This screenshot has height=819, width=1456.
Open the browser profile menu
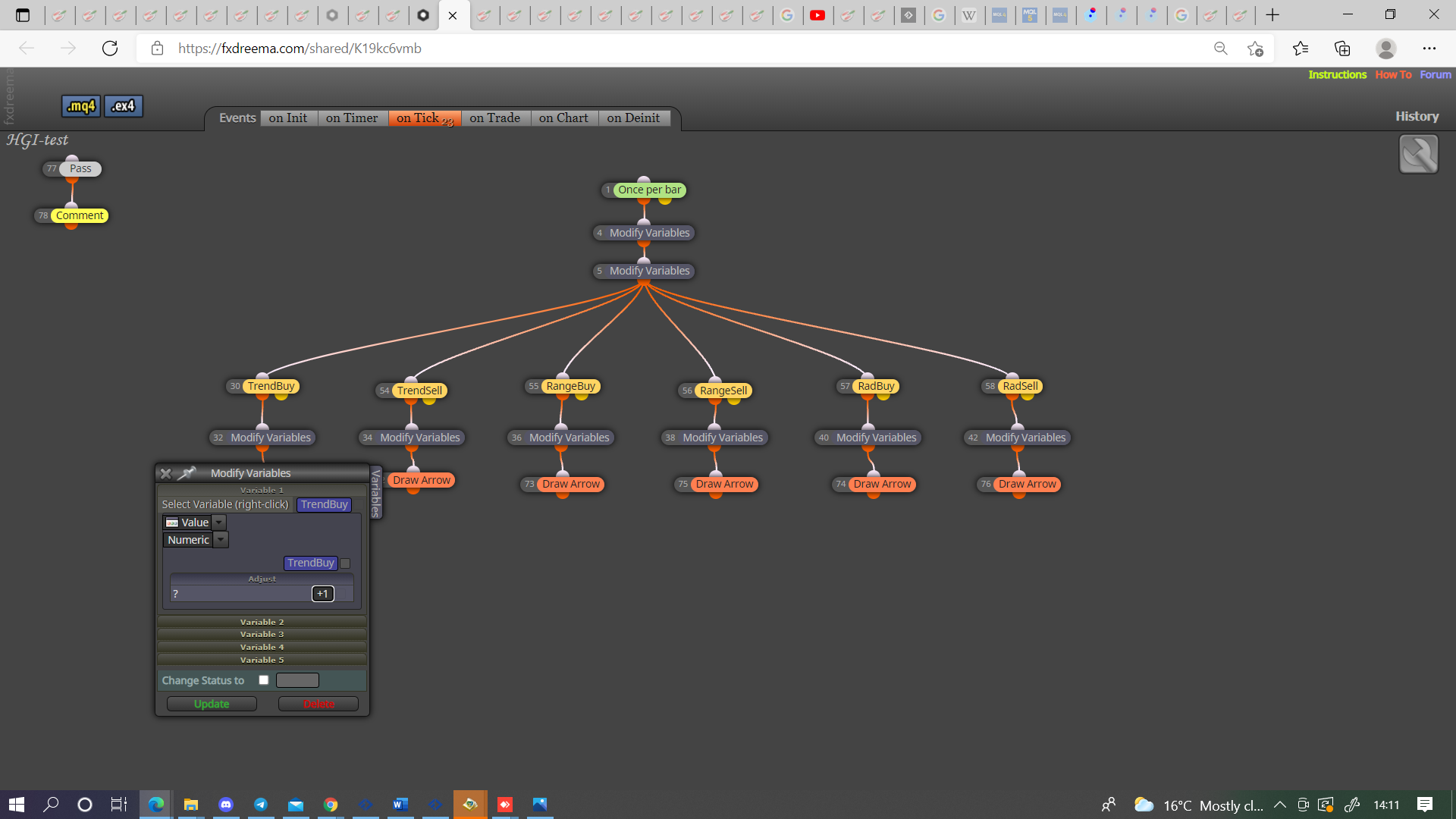1386,49
